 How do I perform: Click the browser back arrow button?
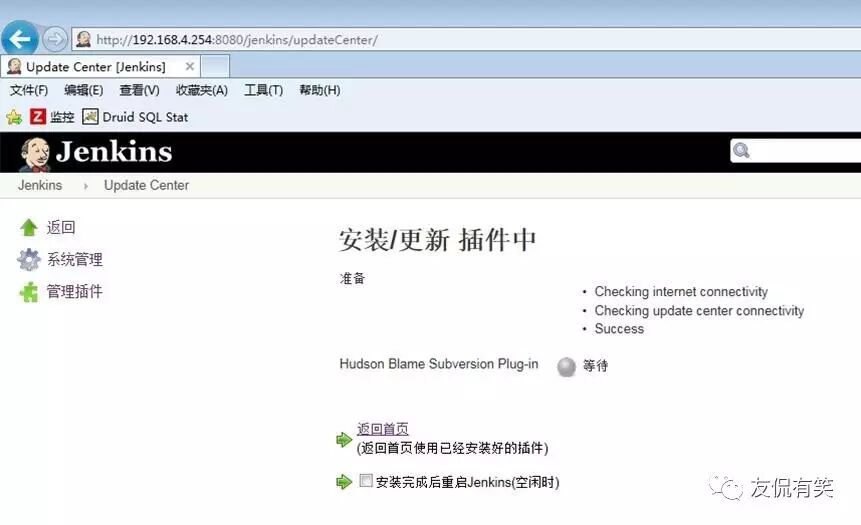(x=20, y=38)
